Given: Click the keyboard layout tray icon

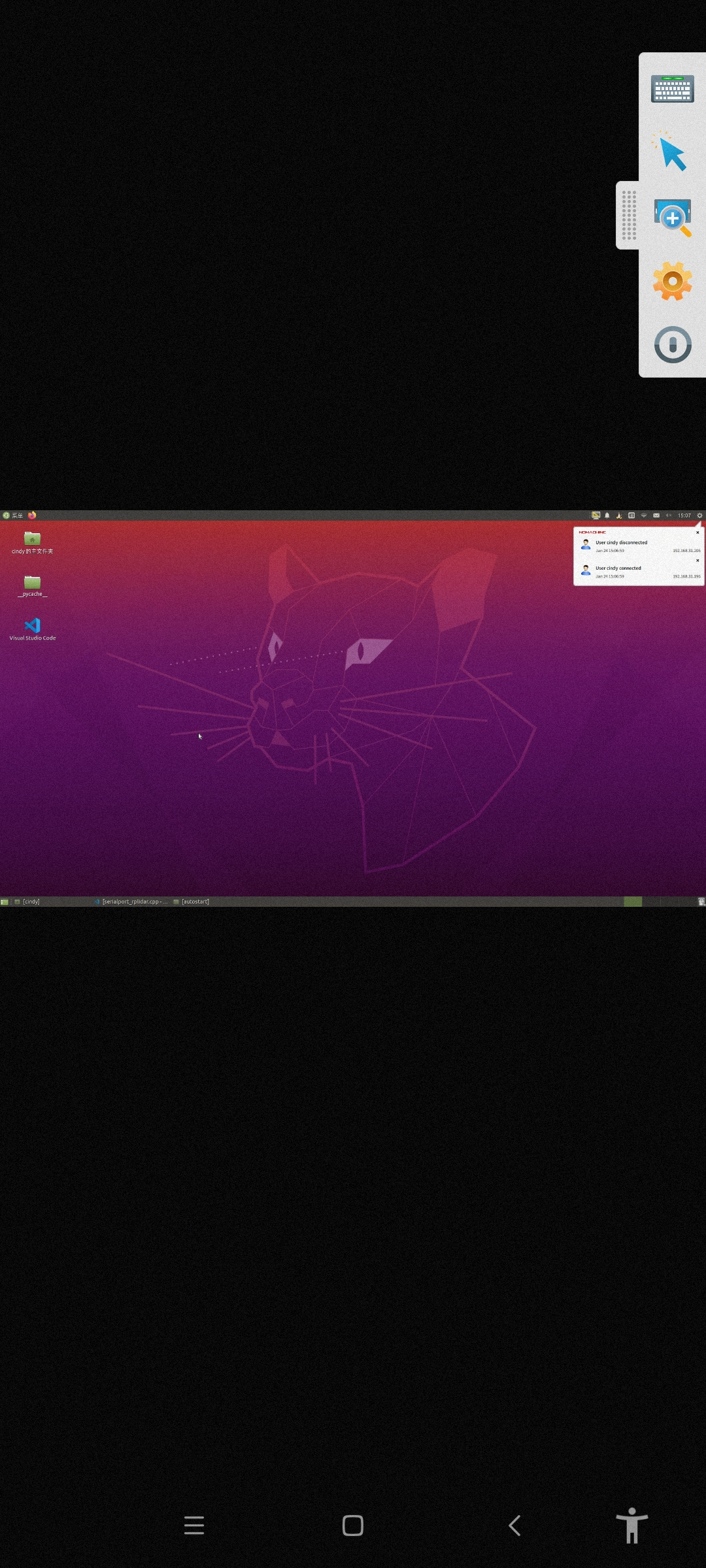Looking at the screenshot, I should (631, 515).
